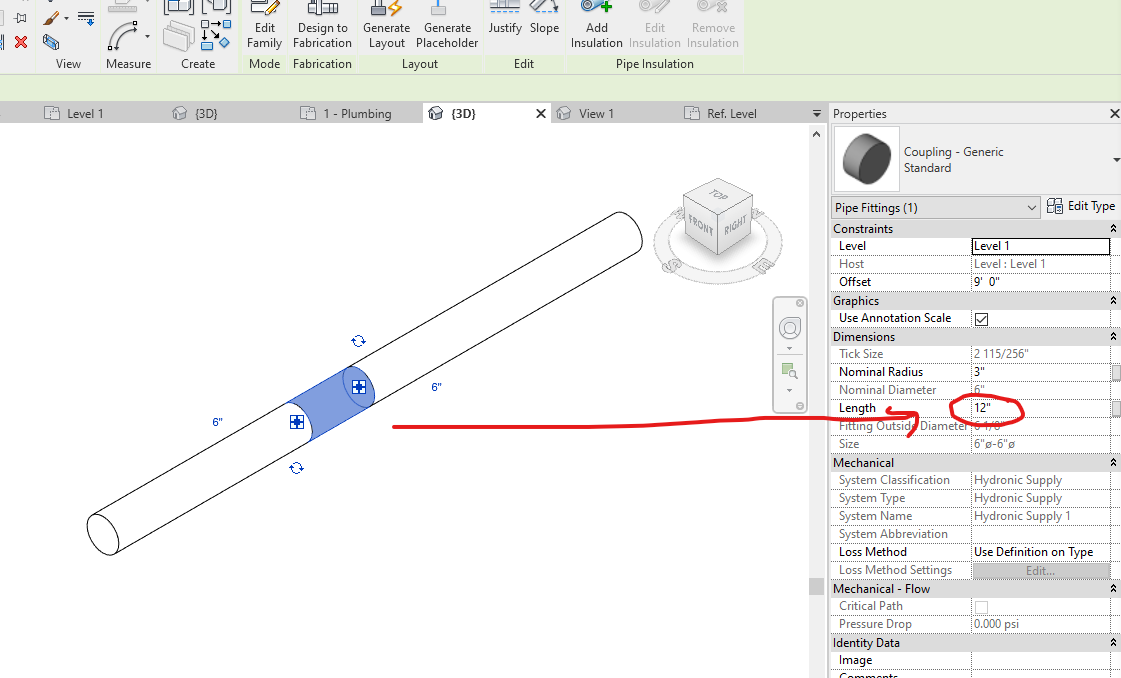Collapse the Graphics section
The width and height of the screenshot is (1121, 678).
pyautogui.click(x=1113, y=301)
